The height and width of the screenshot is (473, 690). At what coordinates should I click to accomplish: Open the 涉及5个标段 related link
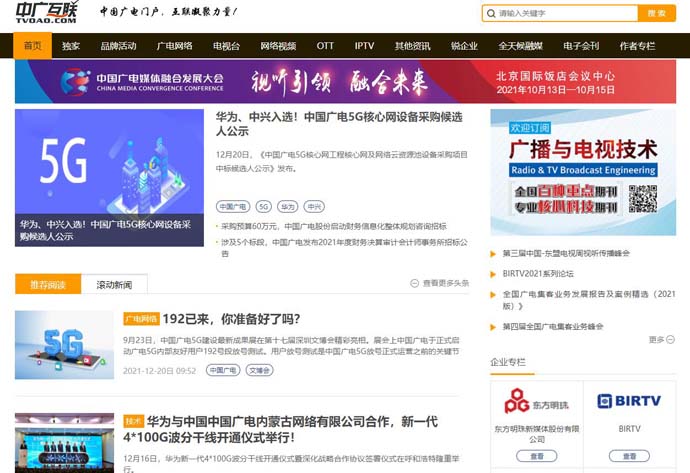(x=344, y=248)
